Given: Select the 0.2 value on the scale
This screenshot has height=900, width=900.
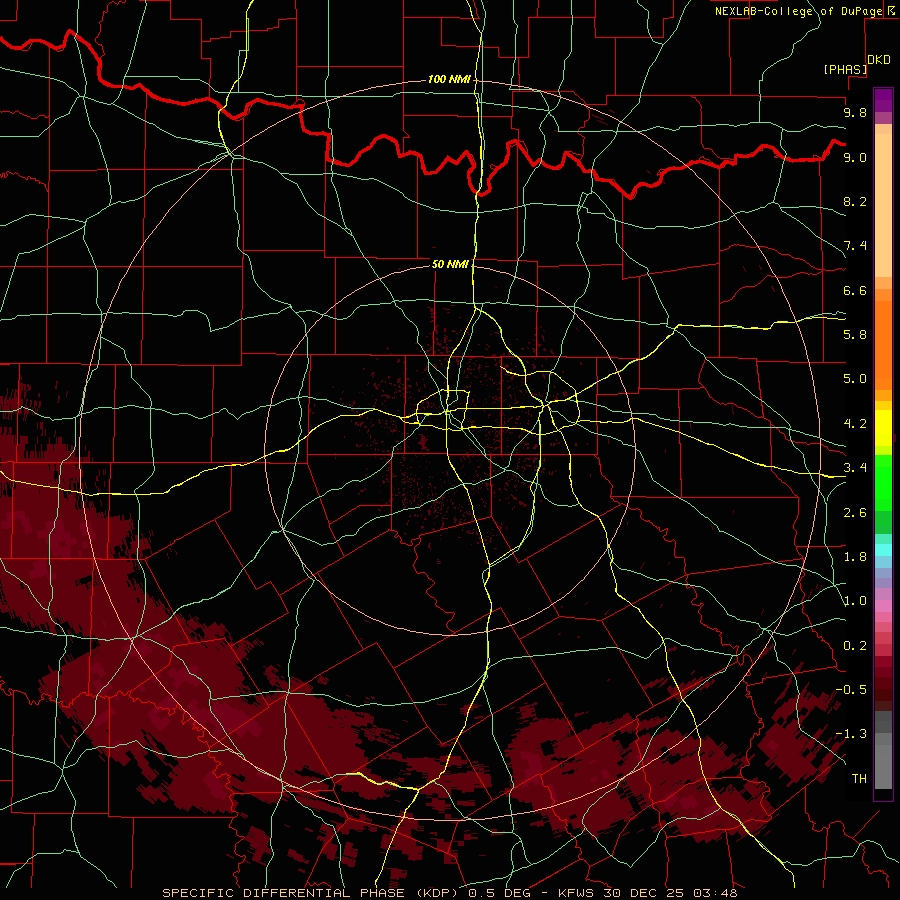Looking at the screenshot, I should point(855,646).
